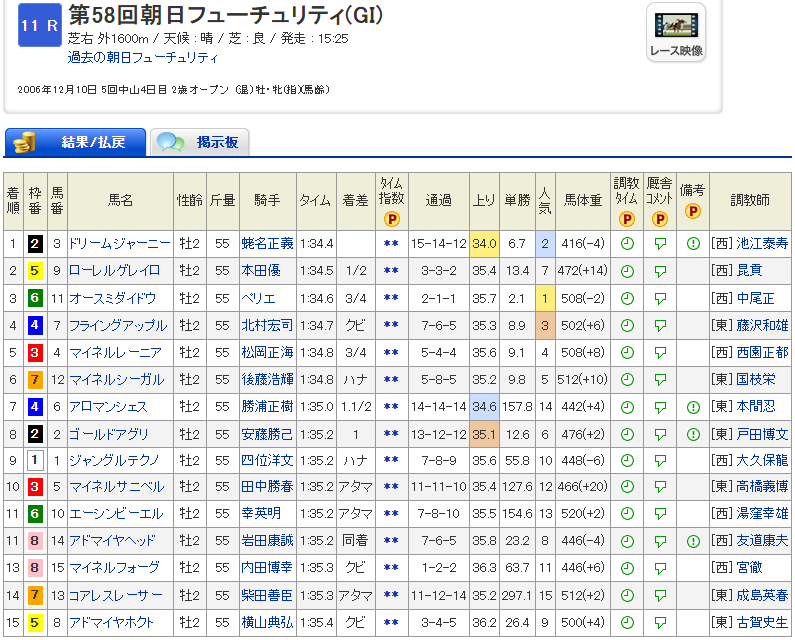Screen dimensions: 795x640
Task: Open trainer page for 古賀史生
Action: click(762, 622)
